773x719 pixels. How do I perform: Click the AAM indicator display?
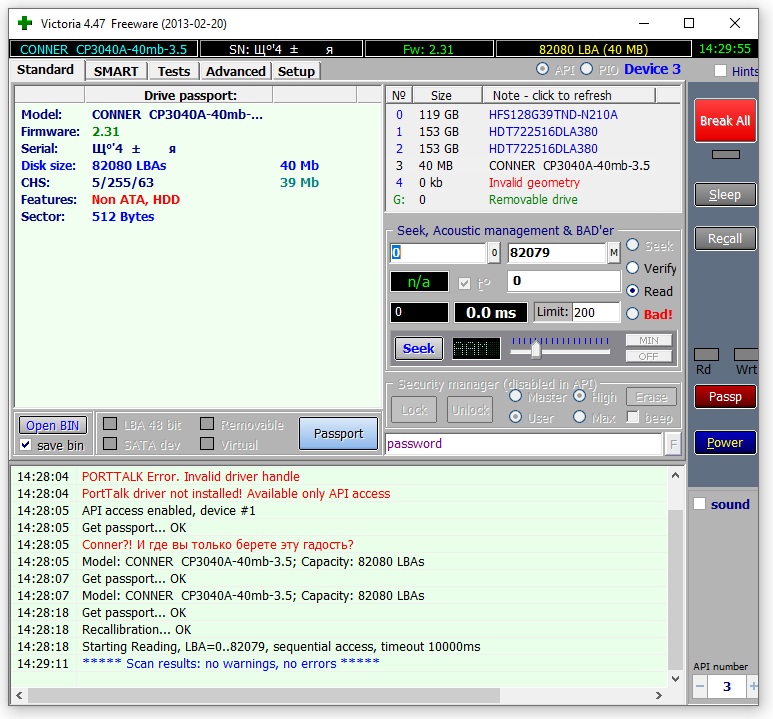pos(476,349)
